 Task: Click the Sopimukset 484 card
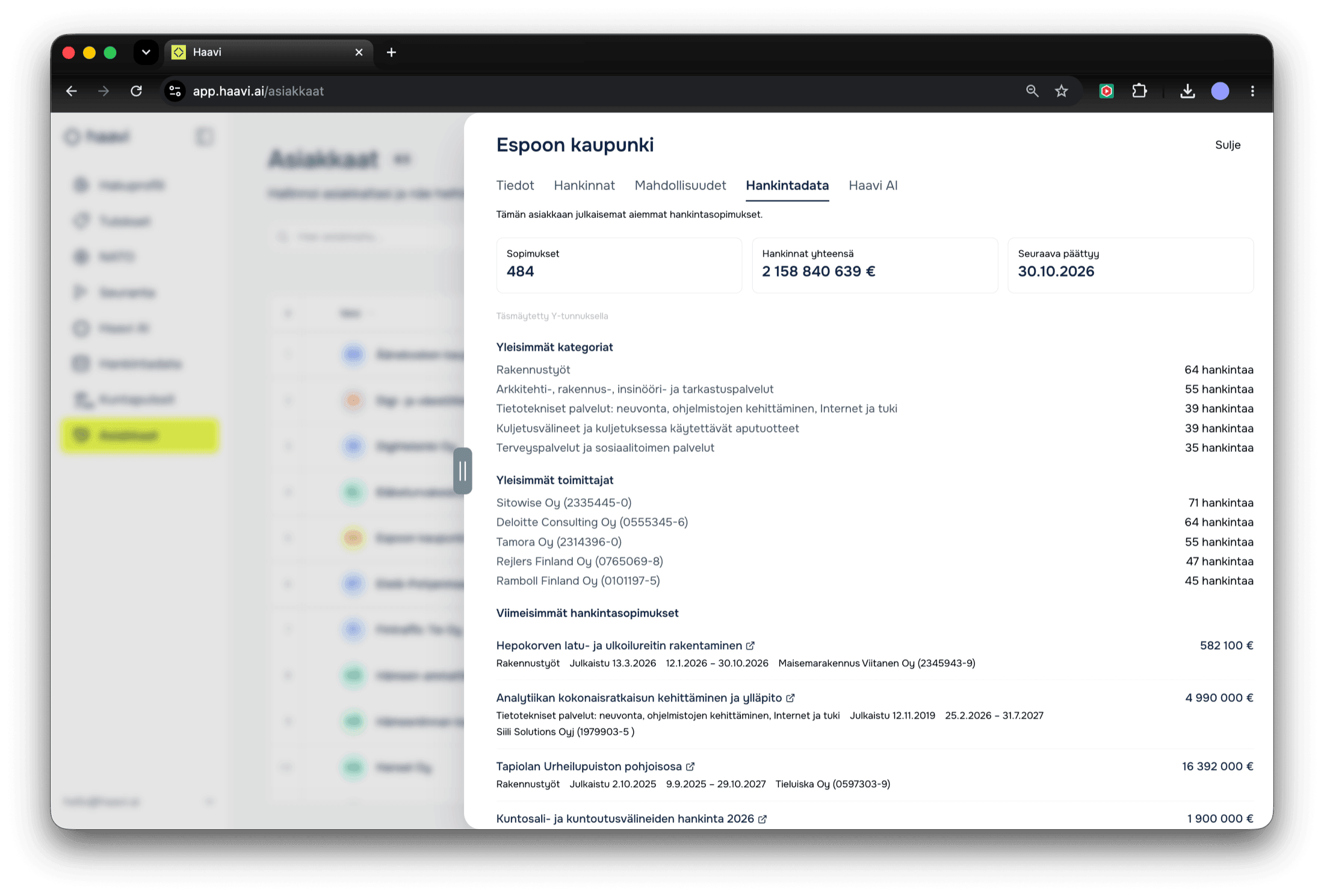coord(619,265)
